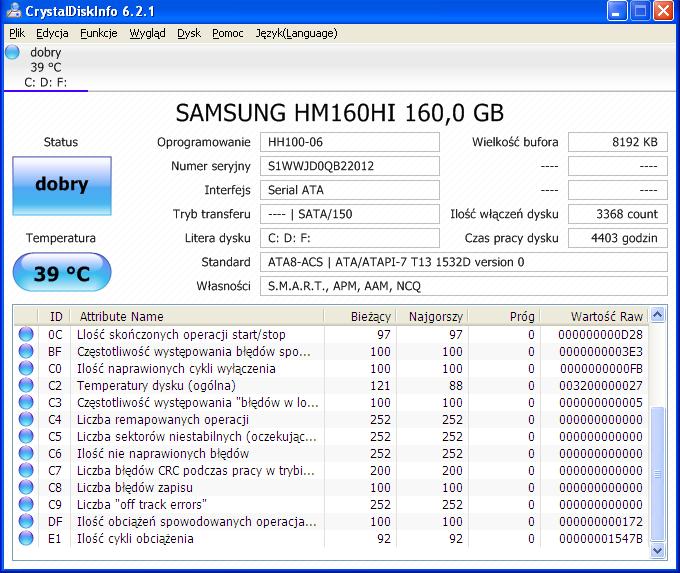Click the Bieżący column header
The width and height of the screenshot is (680, 573).
click(x=360, y=317)
